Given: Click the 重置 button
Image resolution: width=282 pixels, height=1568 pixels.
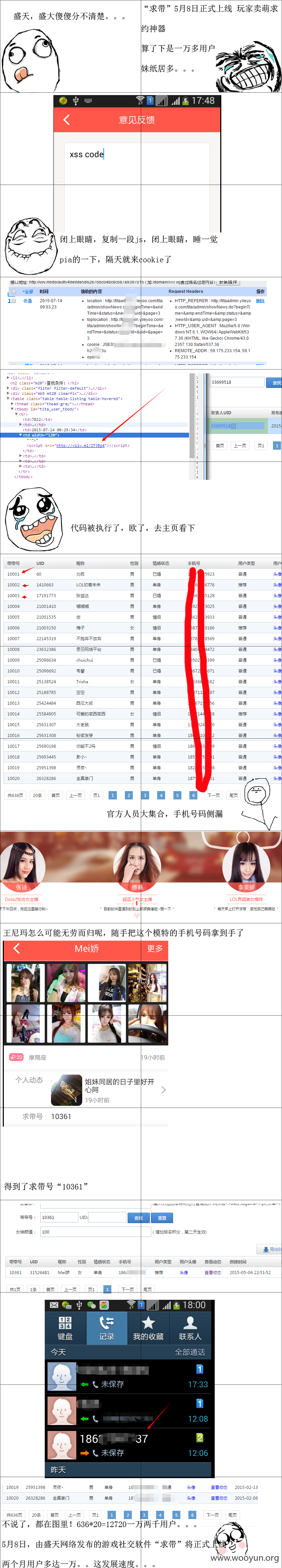Looking at the screenshot, I should coord(162,1218).
